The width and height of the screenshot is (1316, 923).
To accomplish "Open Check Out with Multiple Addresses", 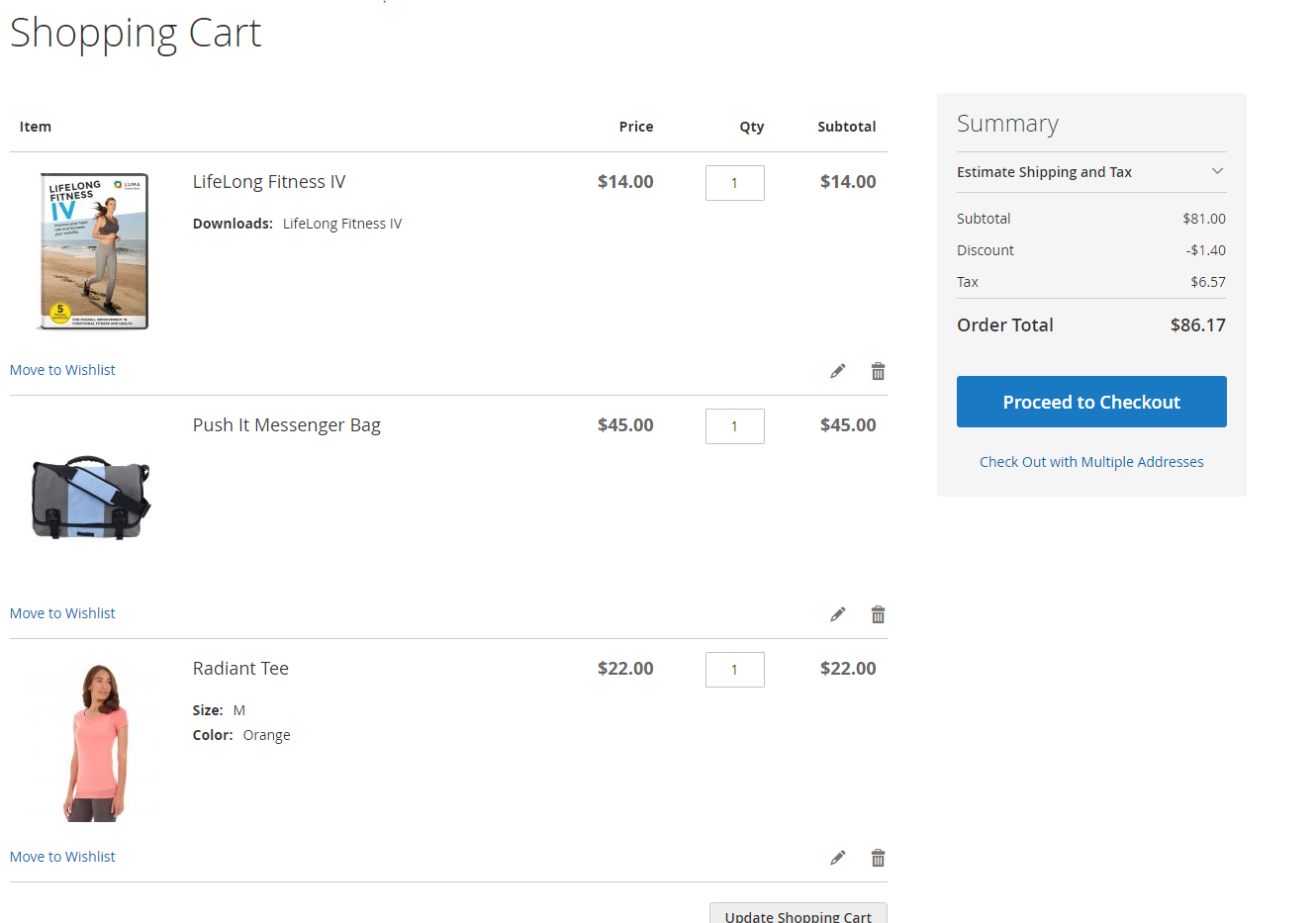I will tap(1090, 462).
